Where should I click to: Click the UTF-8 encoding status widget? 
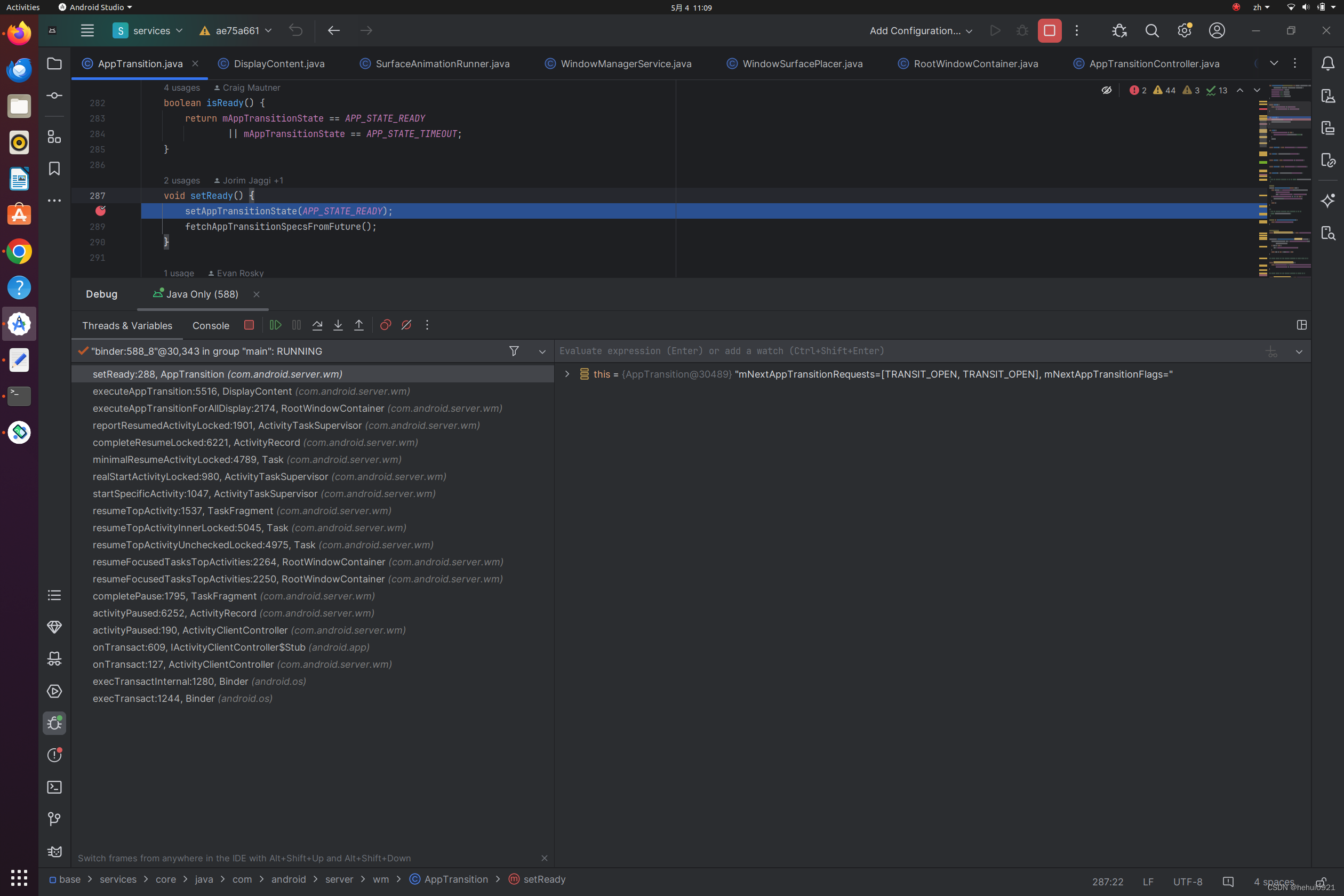pos(1187,881)
